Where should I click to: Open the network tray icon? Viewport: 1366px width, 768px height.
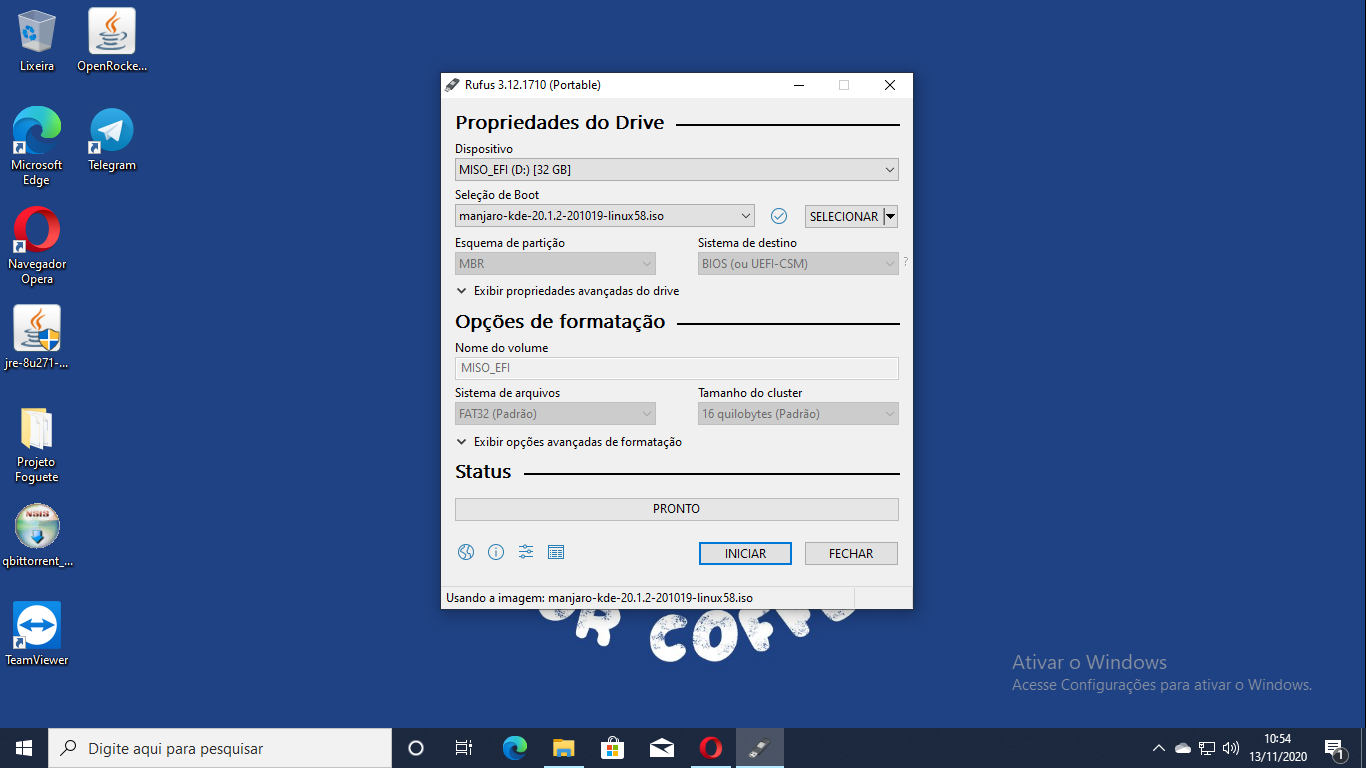pos(1207,748)
